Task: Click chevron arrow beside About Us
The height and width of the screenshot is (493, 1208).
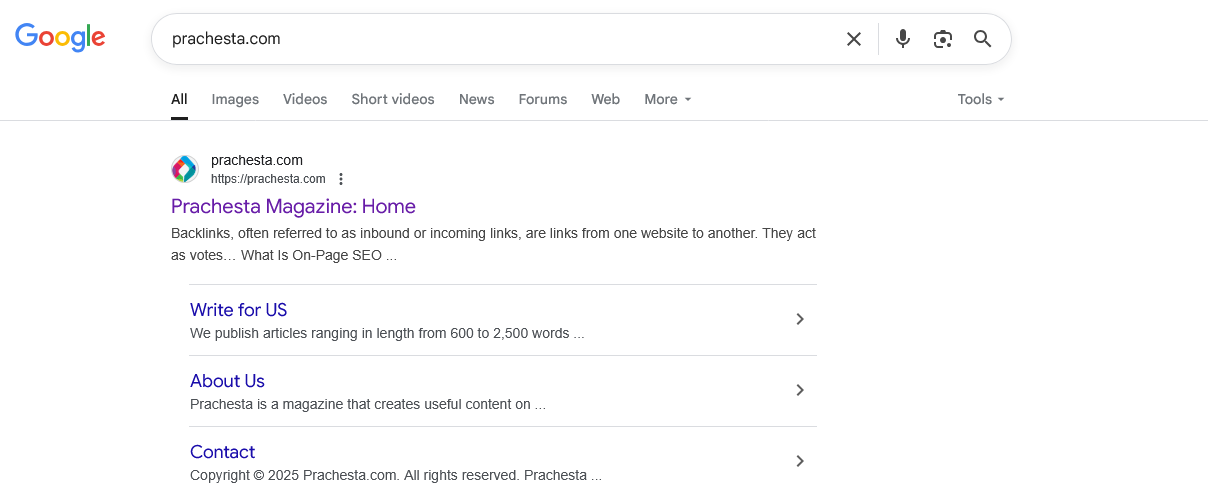Action: pyautogui.click(x=800, y=390)
